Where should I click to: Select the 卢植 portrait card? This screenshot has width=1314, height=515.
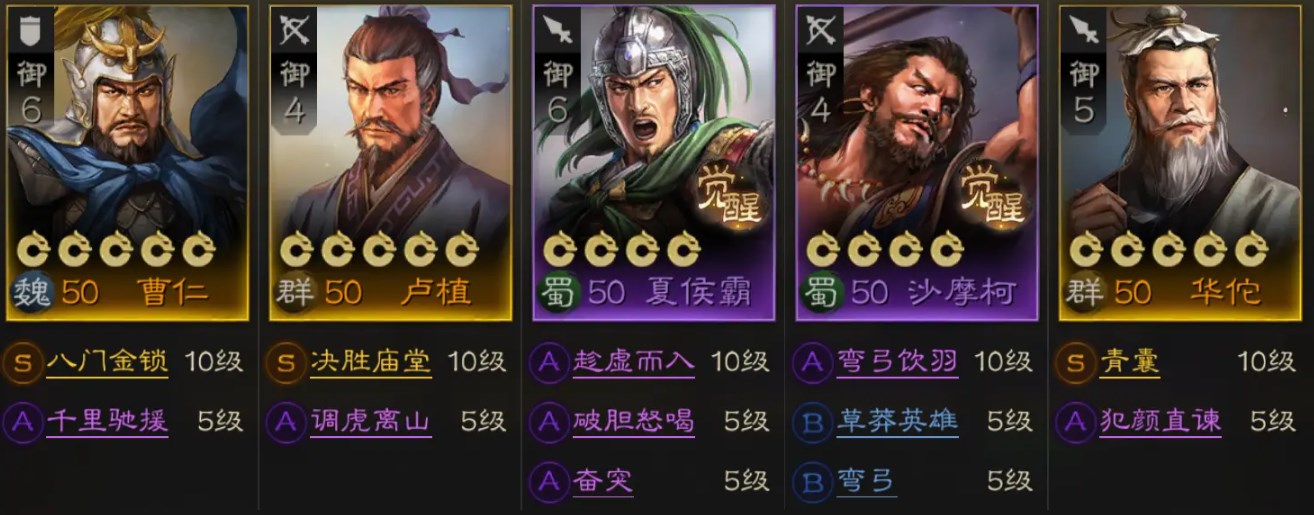pos(392,162)
